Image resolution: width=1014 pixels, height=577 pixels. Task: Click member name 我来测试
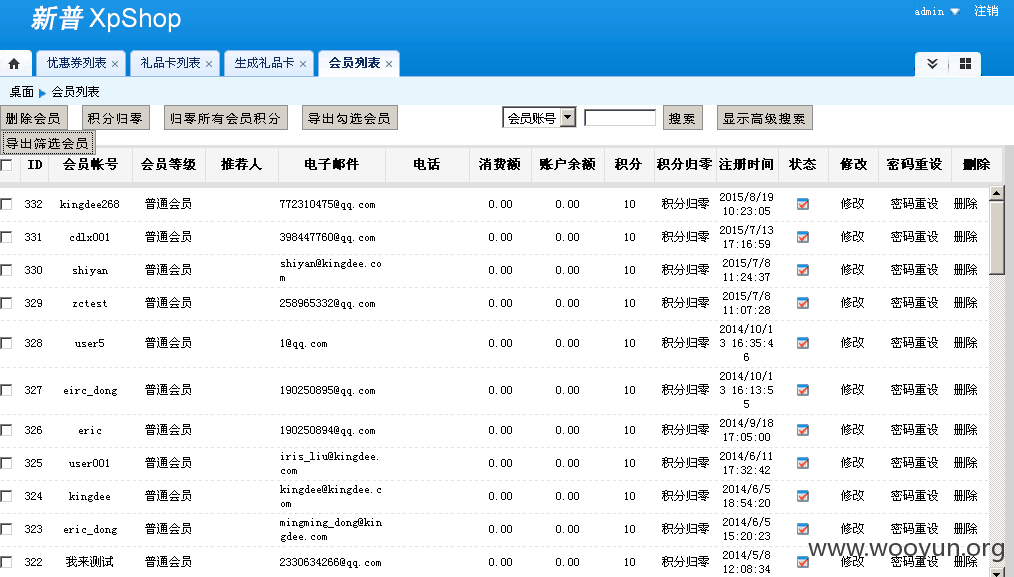[x=89, y=561]
